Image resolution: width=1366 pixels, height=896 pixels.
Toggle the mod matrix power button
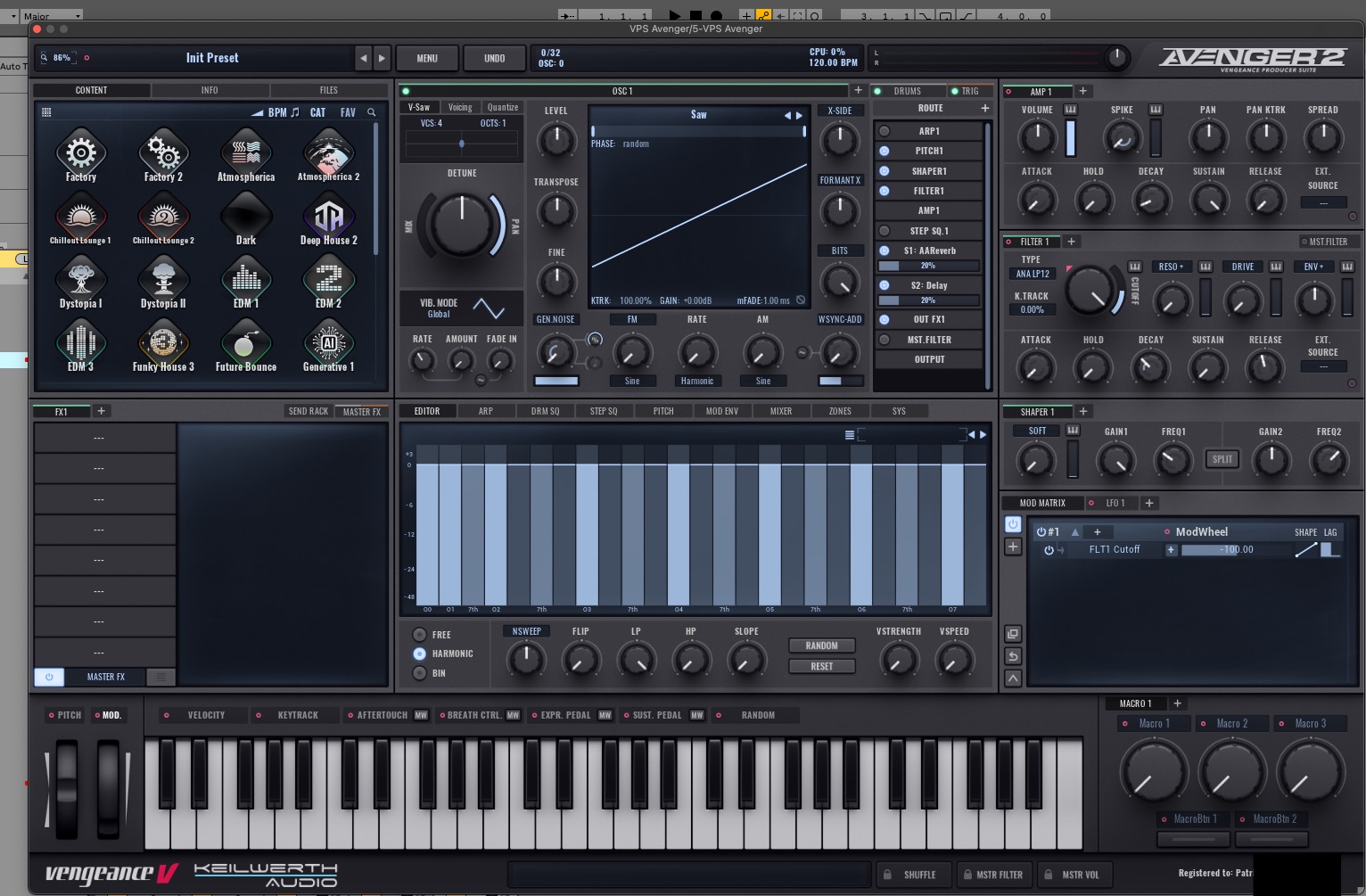pos(1013,524)
